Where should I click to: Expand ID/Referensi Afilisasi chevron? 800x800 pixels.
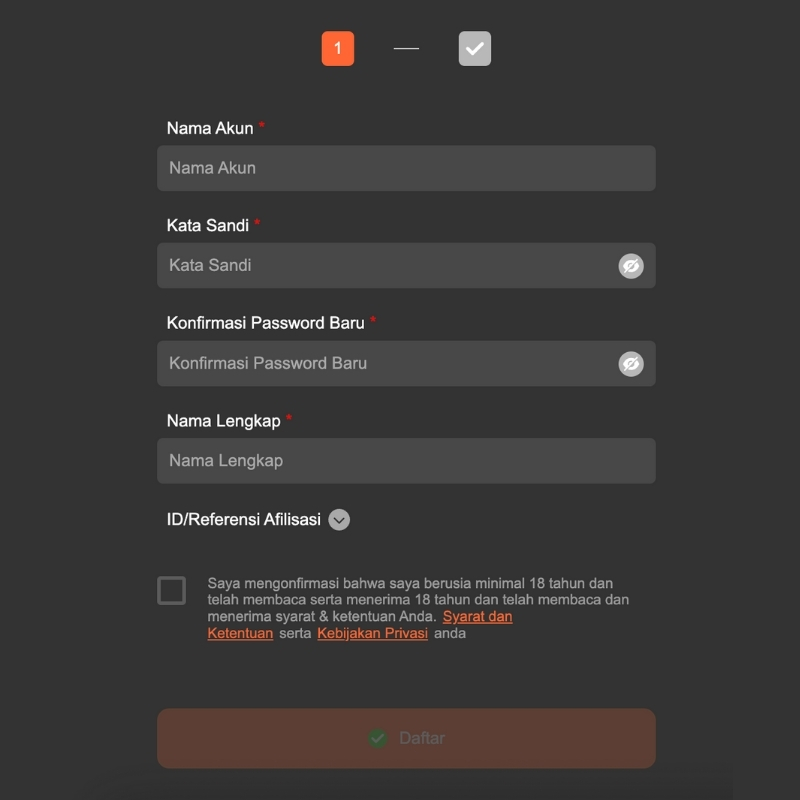click(x=339, y=520)
